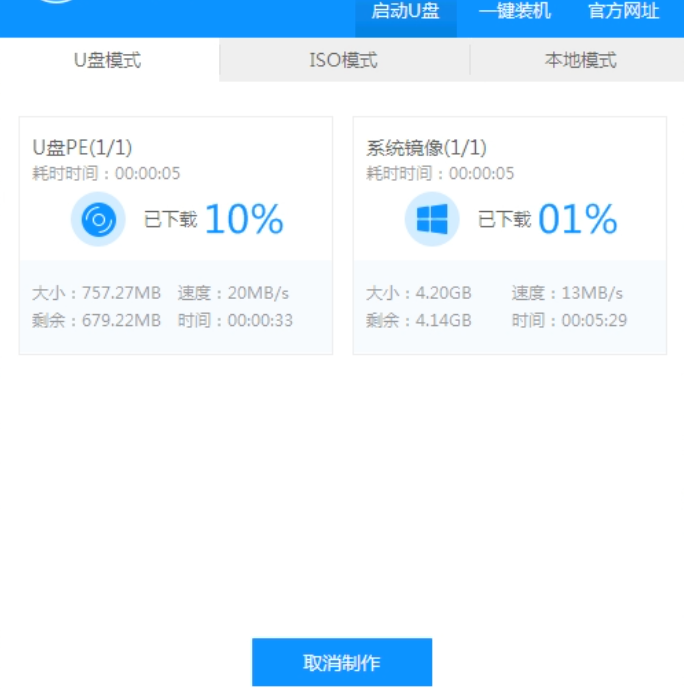Click 速度：20MB/s text
Viewport: 684px width, 690px height.
pos(233,293)
